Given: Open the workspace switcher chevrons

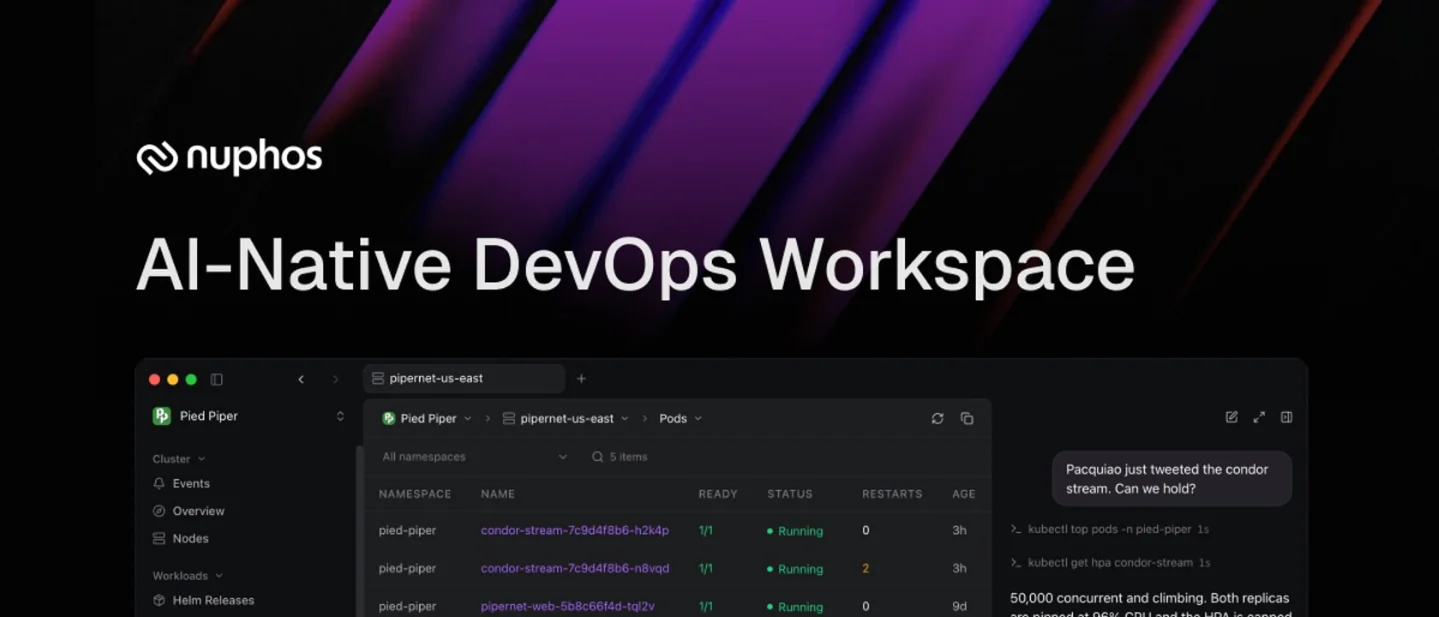Looking at the screenshot, I should (340, 416).
